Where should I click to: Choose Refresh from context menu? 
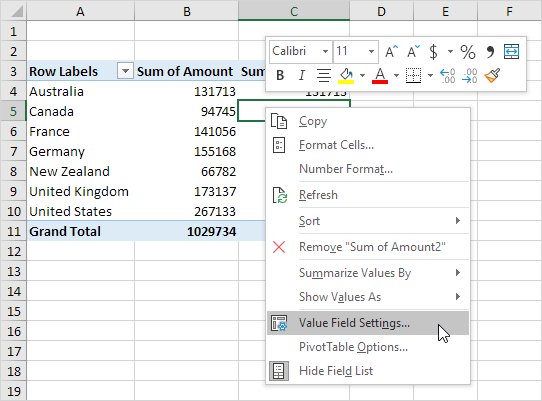coord(368,195)
